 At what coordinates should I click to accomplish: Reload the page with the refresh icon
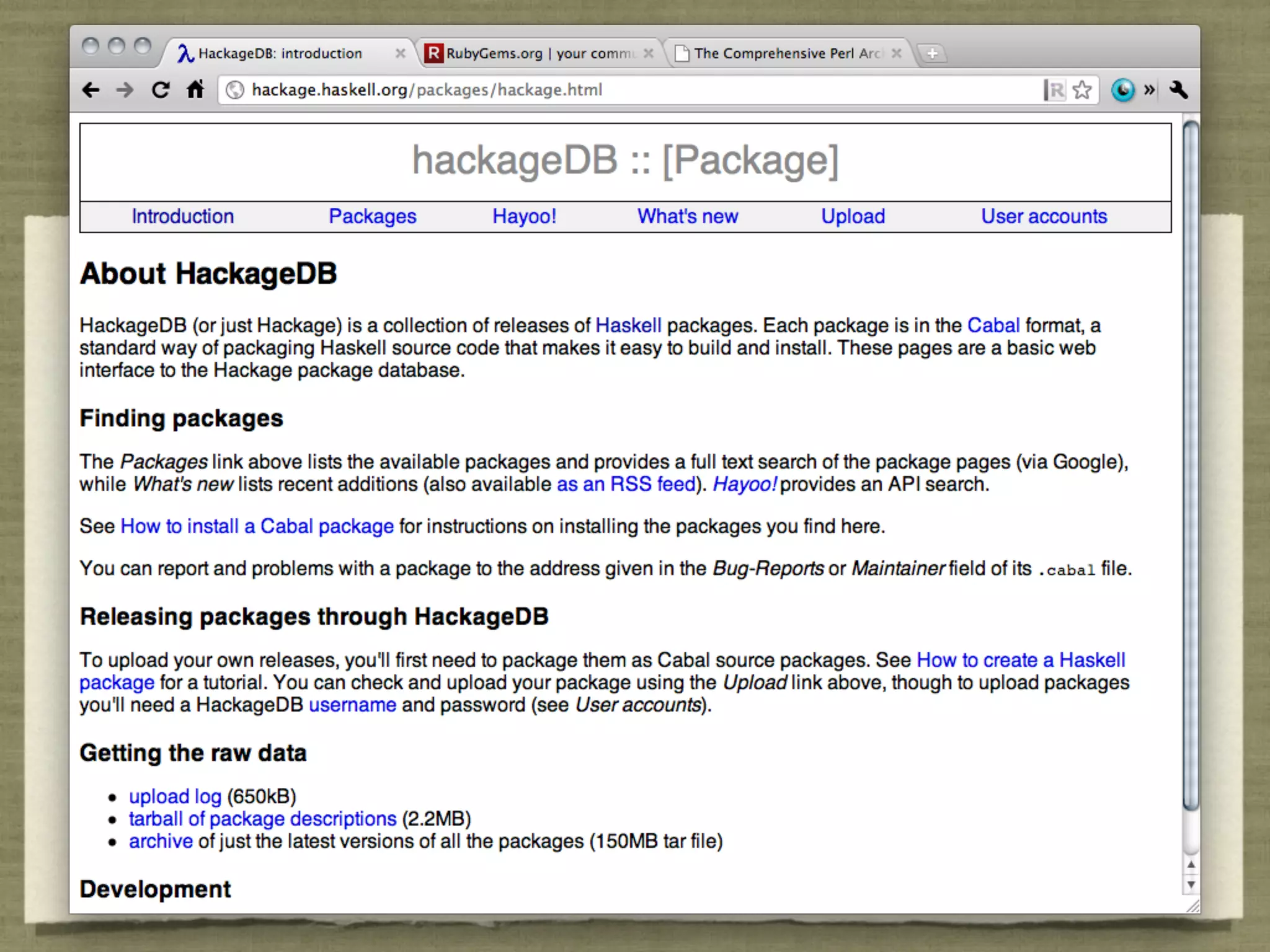[x=161, y=90]
